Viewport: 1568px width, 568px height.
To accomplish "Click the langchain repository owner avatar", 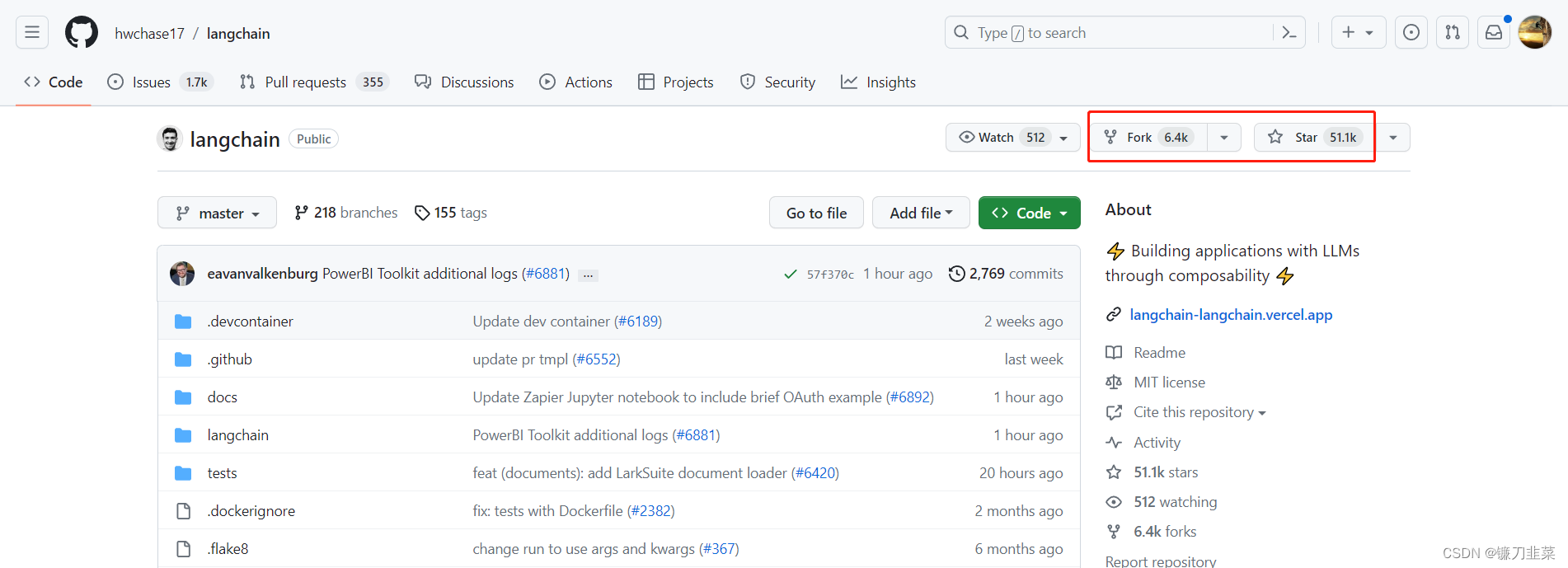I will 170,138.
